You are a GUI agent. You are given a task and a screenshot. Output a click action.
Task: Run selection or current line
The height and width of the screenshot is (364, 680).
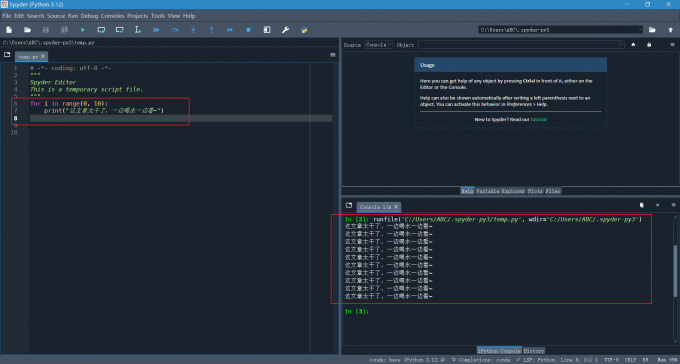pos(138,30)
